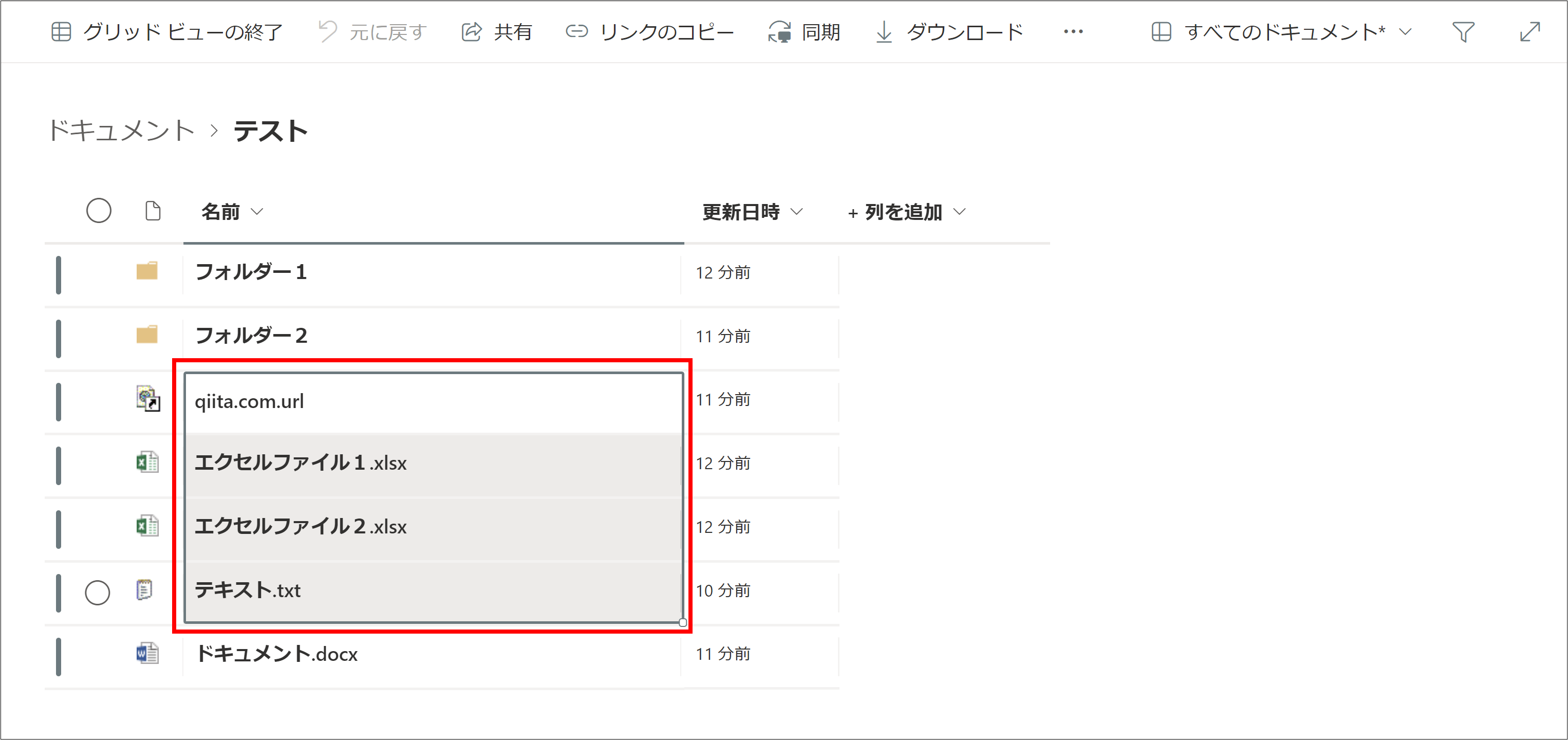Click the file type column header icon

pos(153,211)
